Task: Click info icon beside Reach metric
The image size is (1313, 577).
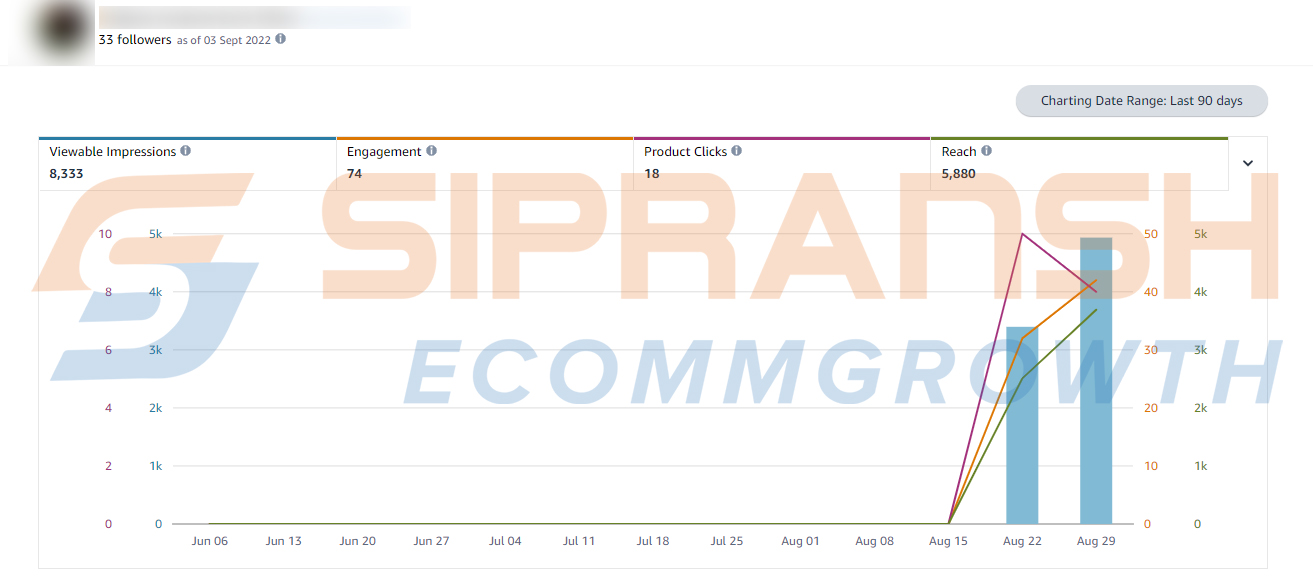Action: [x=987, y=151]
